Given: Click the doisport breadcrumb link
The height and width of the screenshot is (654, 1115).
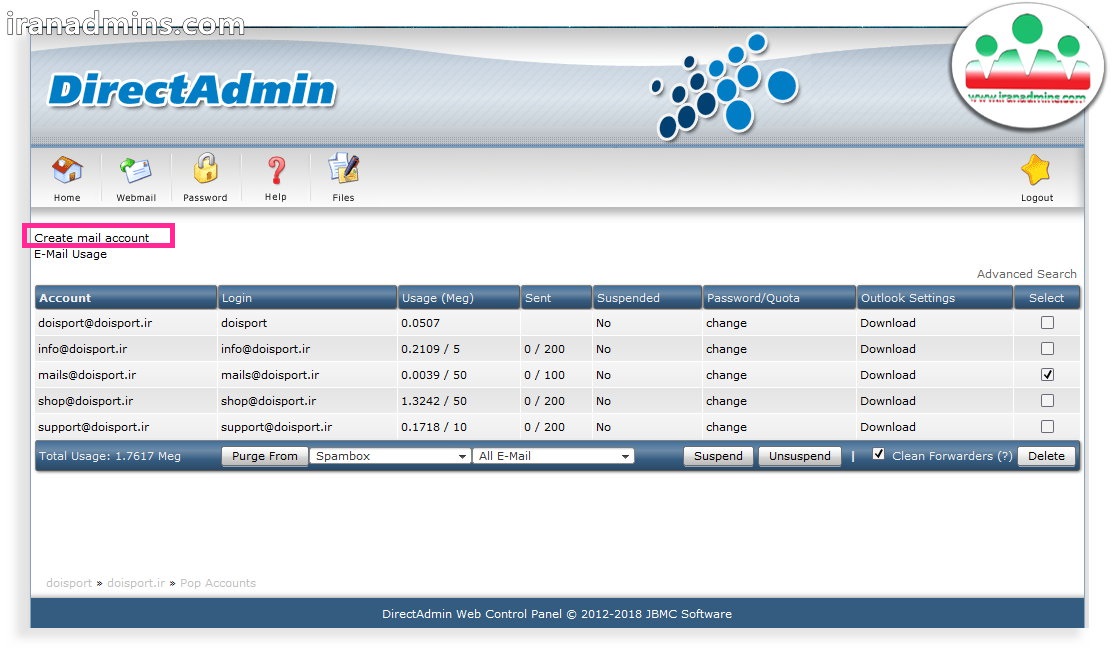Looking at the screenshot, I should click(x=69, y=583).
